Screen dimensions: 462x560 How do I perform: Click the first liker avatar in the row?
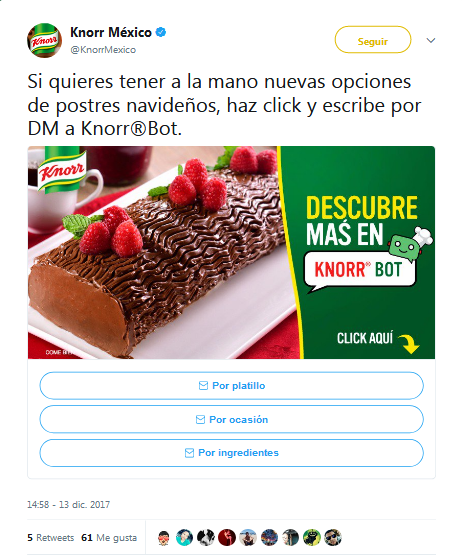(164, 538)
